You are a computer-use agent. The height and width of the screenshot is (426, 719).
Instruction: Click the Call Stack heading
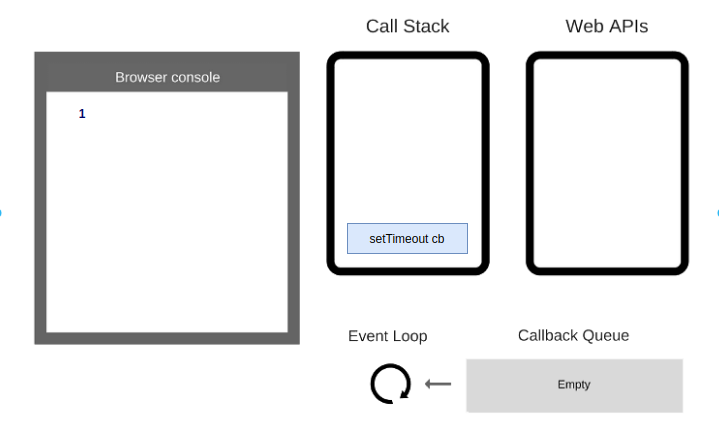coord(407,26)
